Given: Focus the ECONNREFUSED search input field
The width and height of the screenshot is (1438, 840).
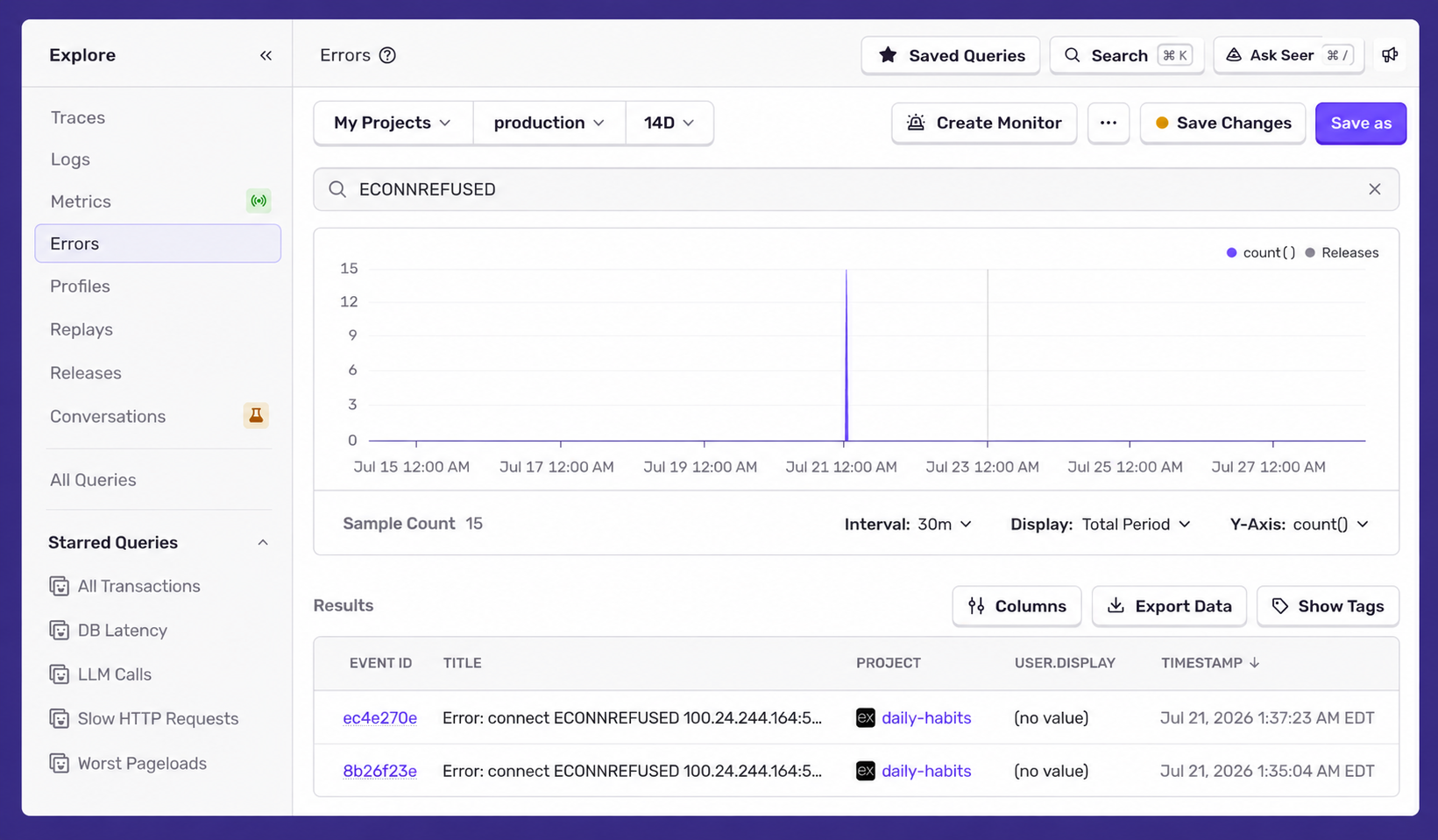Looking at the screenshot, I should pos(856,189).
